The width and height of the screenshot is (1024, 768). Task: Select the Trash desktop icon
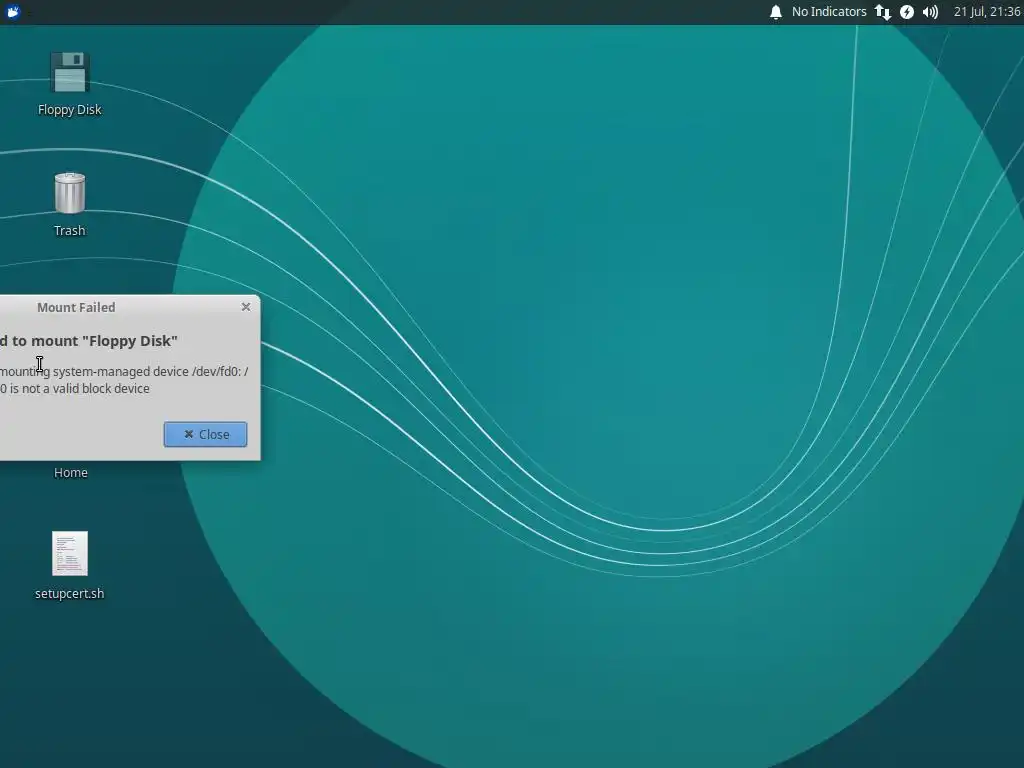[69, 193]
